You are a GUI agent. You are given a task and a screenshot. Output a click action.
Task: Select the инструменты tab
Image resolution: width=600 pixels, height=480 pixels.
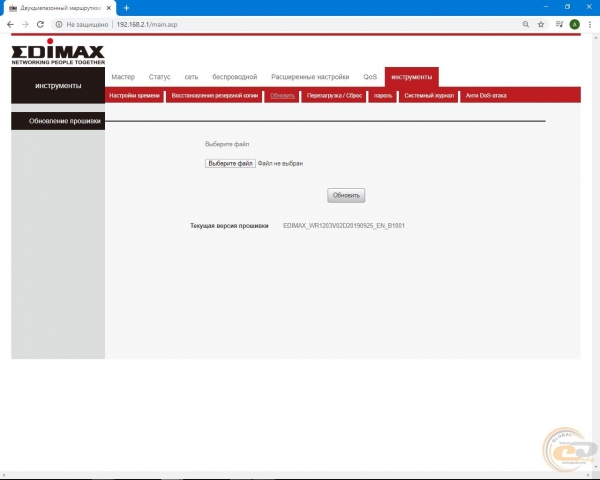(x=412, y=77)
